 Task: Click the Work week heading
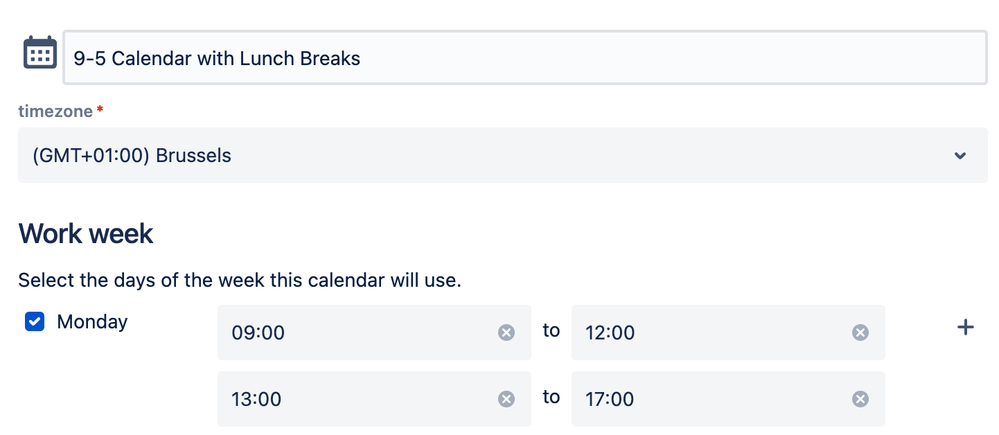(85, 234)
